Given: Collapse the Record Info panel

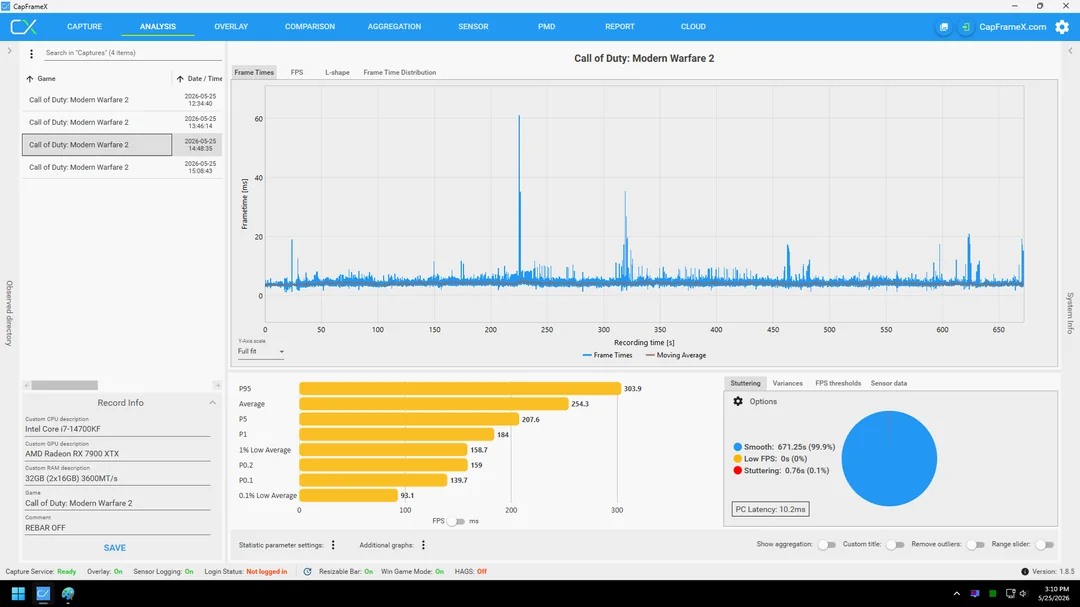Looking at the screenshot, I should [x=212, y=403].
